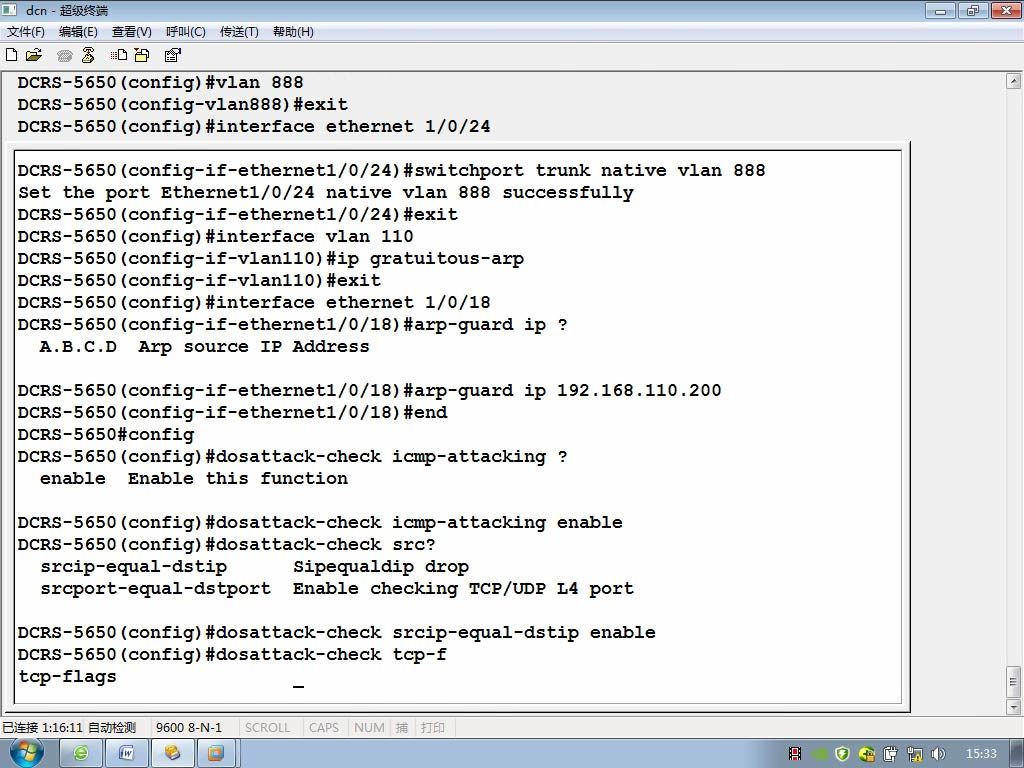Open the volume speaker tray icon
This screenshot has height=768, width=1024.
pos(938,754)
